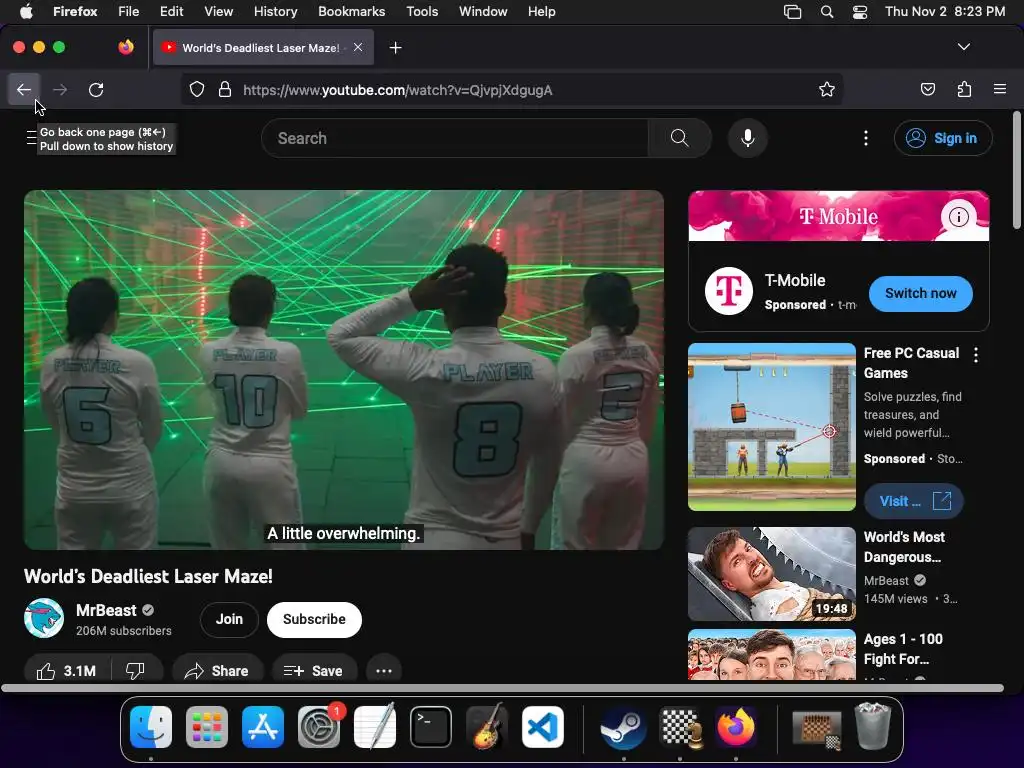Click the address bar URL
1024x768 pixels.
pyautogui.click(x=397, y=90)
